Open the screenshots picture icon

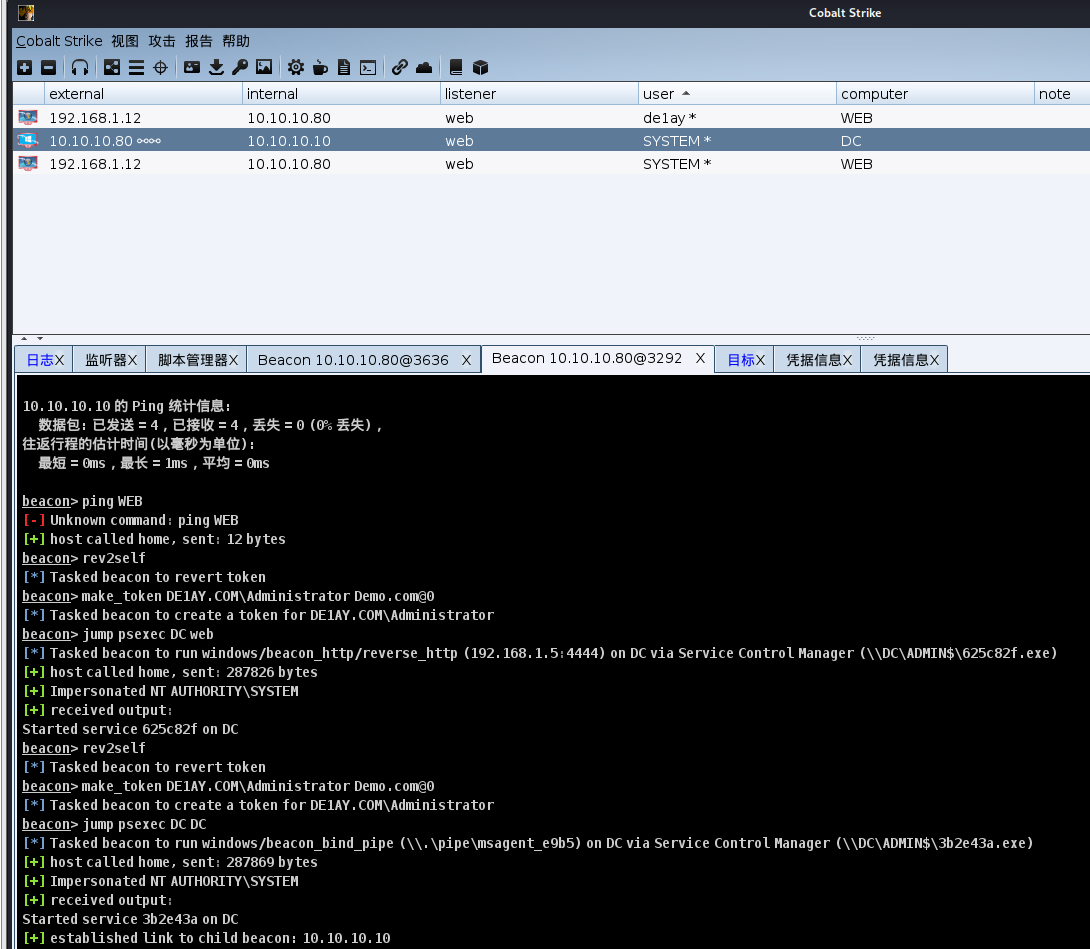264,67
